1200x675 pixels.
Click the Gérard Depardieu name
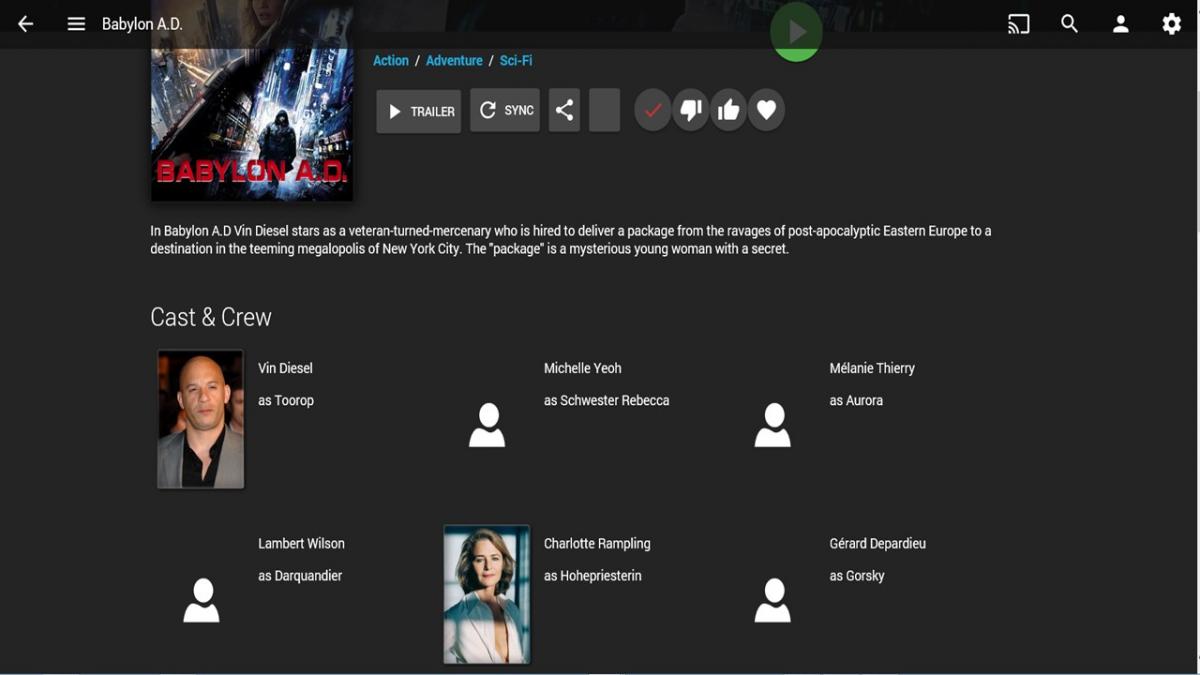point(878,544)
